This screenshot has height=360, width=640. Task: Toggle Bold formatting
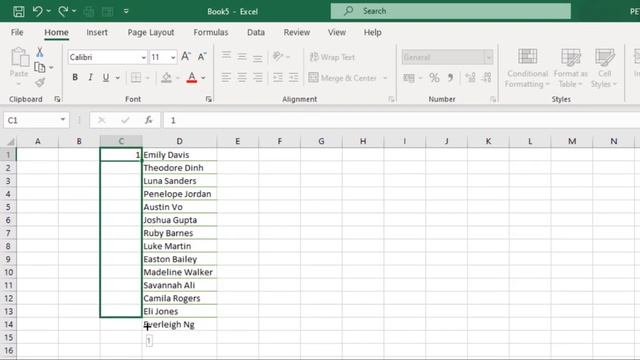pos(75,77)
